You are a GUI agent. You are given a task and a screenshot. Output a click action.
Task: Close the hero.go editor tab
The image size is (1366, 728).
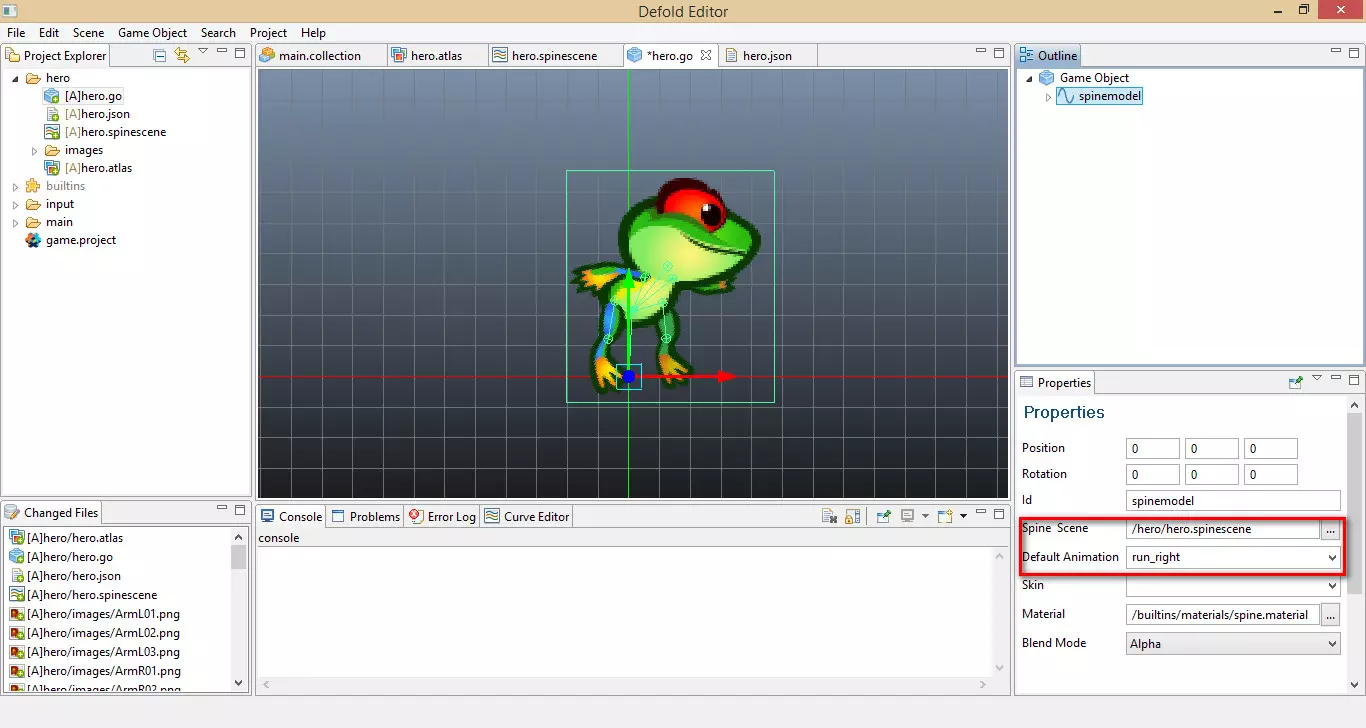click(x=706, y=56)
